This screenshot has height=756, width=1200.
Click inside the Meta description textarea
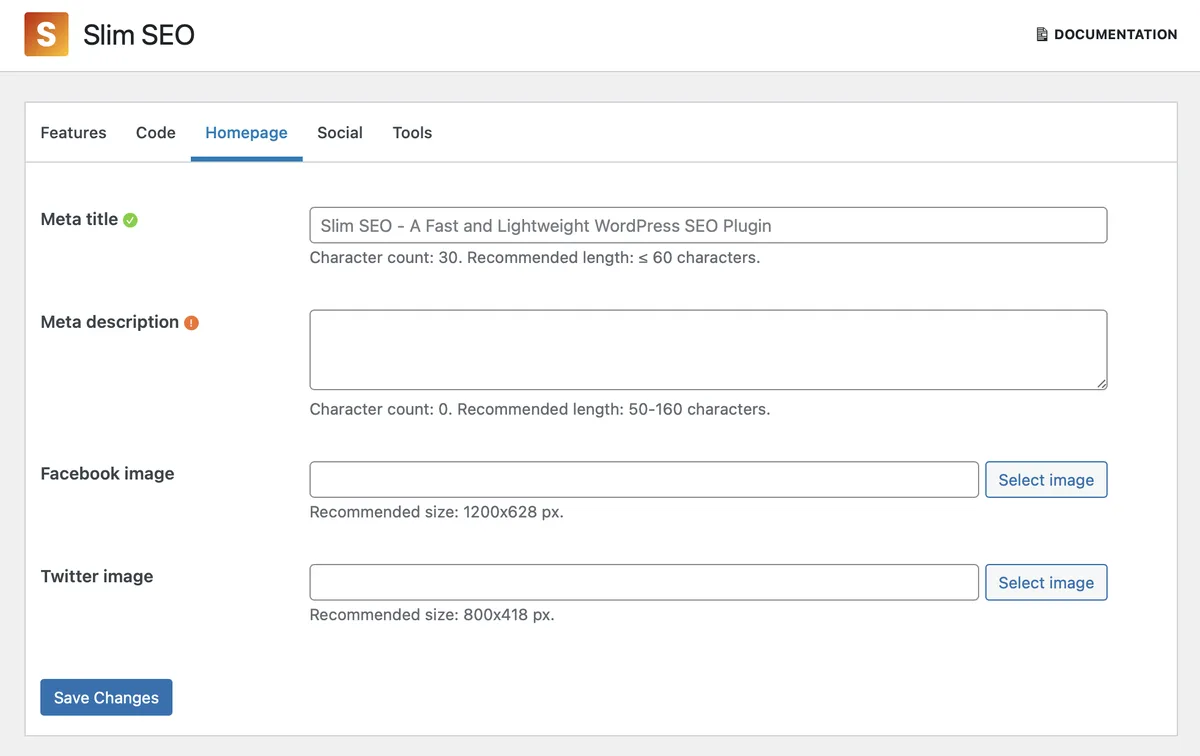[x=708, y=350]
